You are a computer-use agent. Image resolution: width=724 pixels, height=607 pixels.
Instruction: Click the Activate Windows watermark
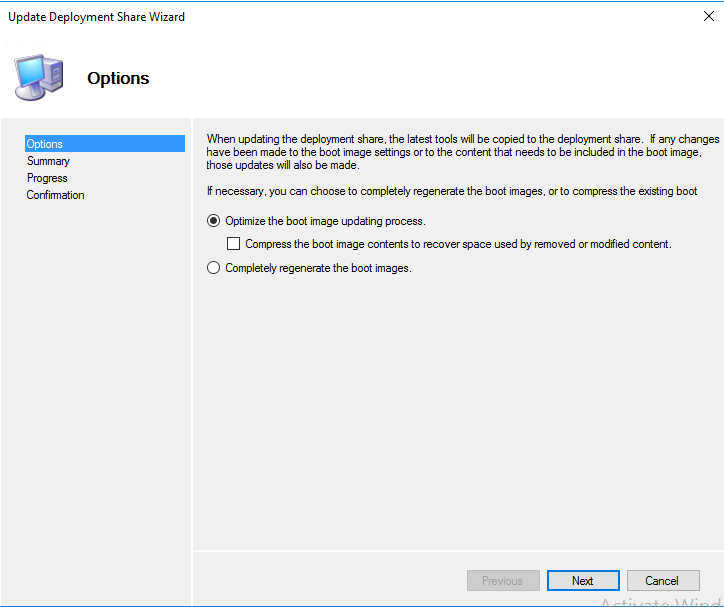click(662, 601)
